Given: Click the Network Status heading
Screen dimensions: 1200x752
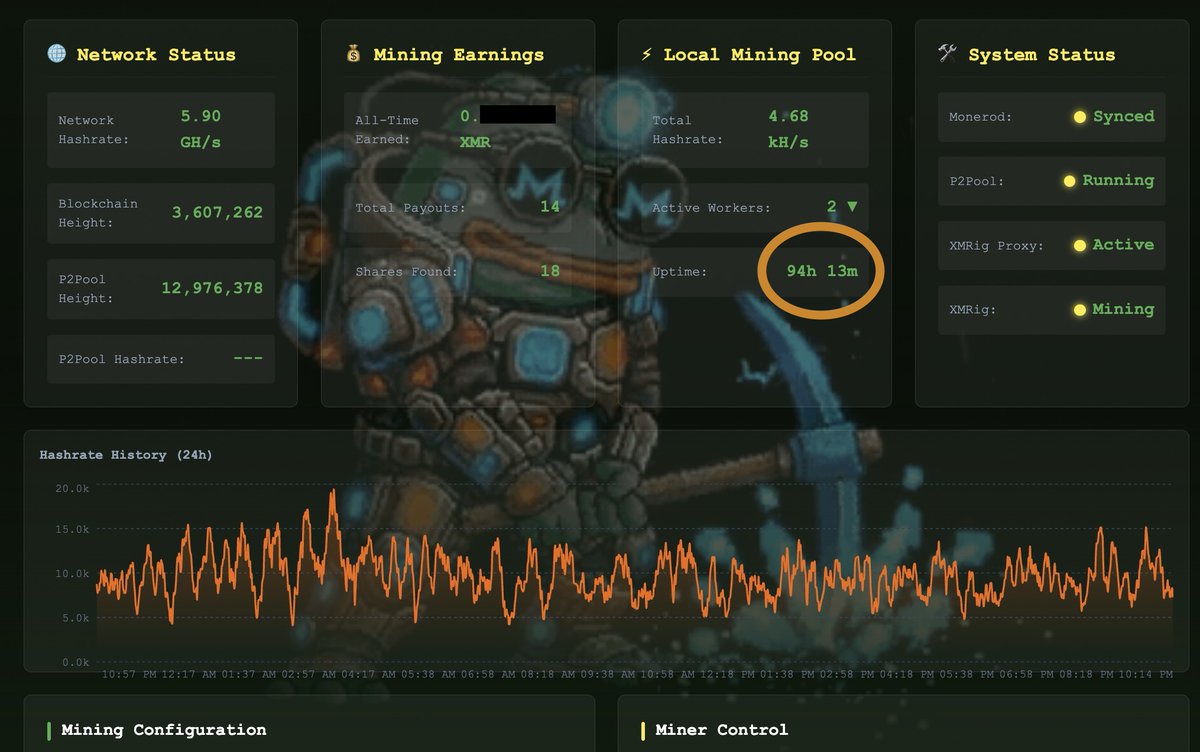Looking at the screenshot, I should point(156,54).
